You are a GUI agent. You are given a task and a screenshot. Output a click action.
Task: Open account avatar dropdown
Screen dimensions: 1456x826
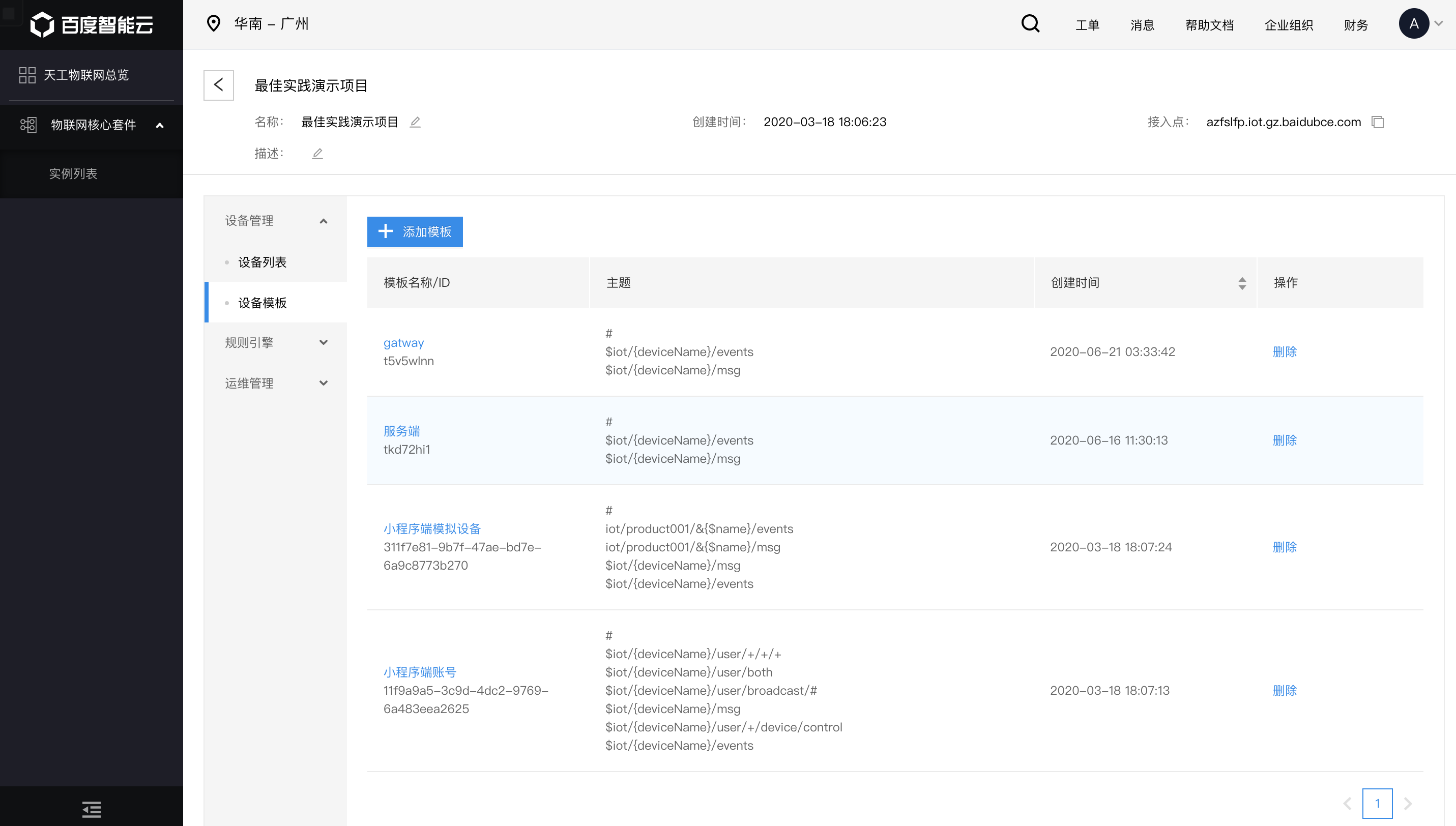[1421, 23]
